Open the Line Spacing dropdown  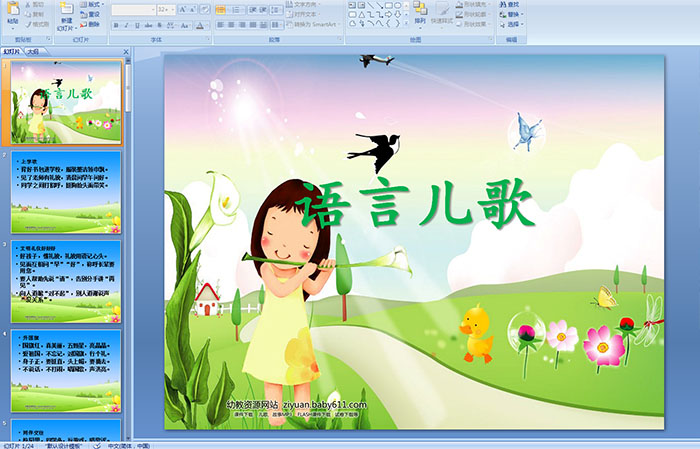pyautogui.click(x=276, y=10)
